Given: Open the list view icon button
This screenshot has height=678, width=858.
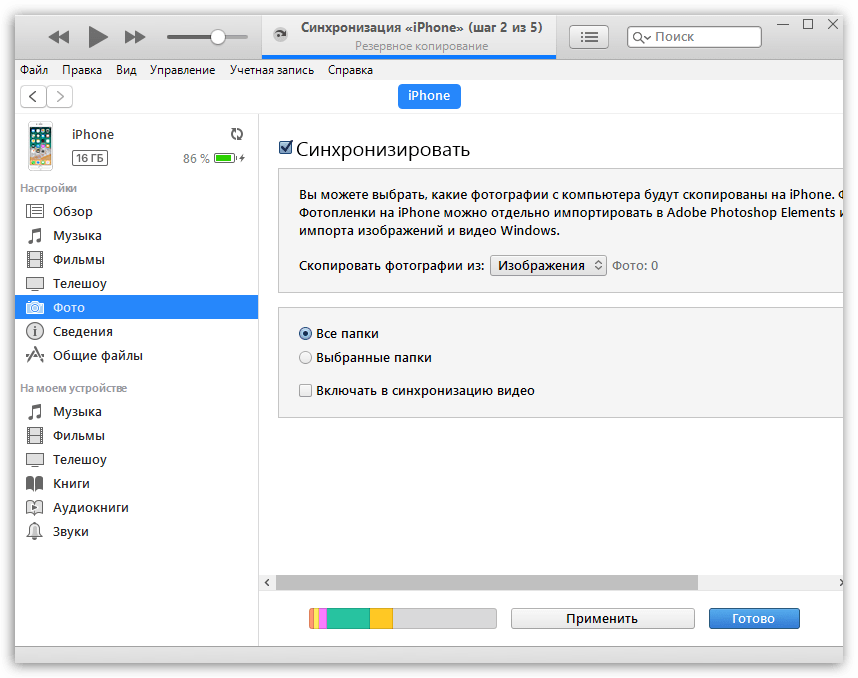Looking at the screenshot, I should click(x=589, y=37).
